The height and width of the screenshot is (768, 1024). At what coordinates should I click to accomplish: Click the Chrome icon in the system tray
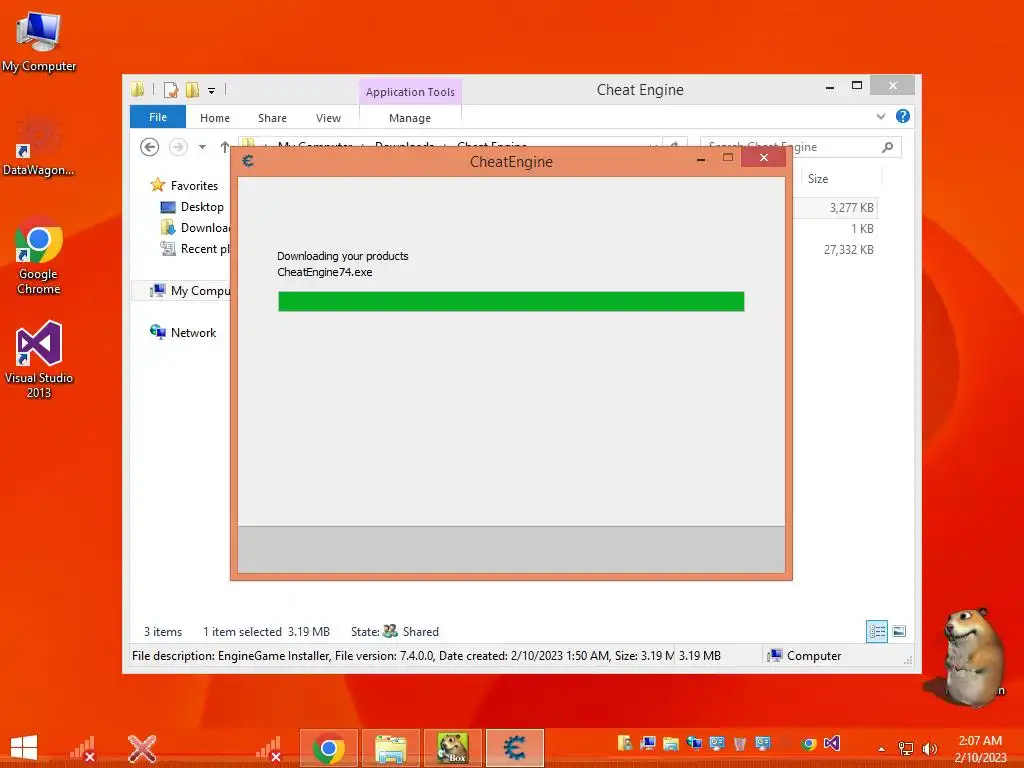809,744
